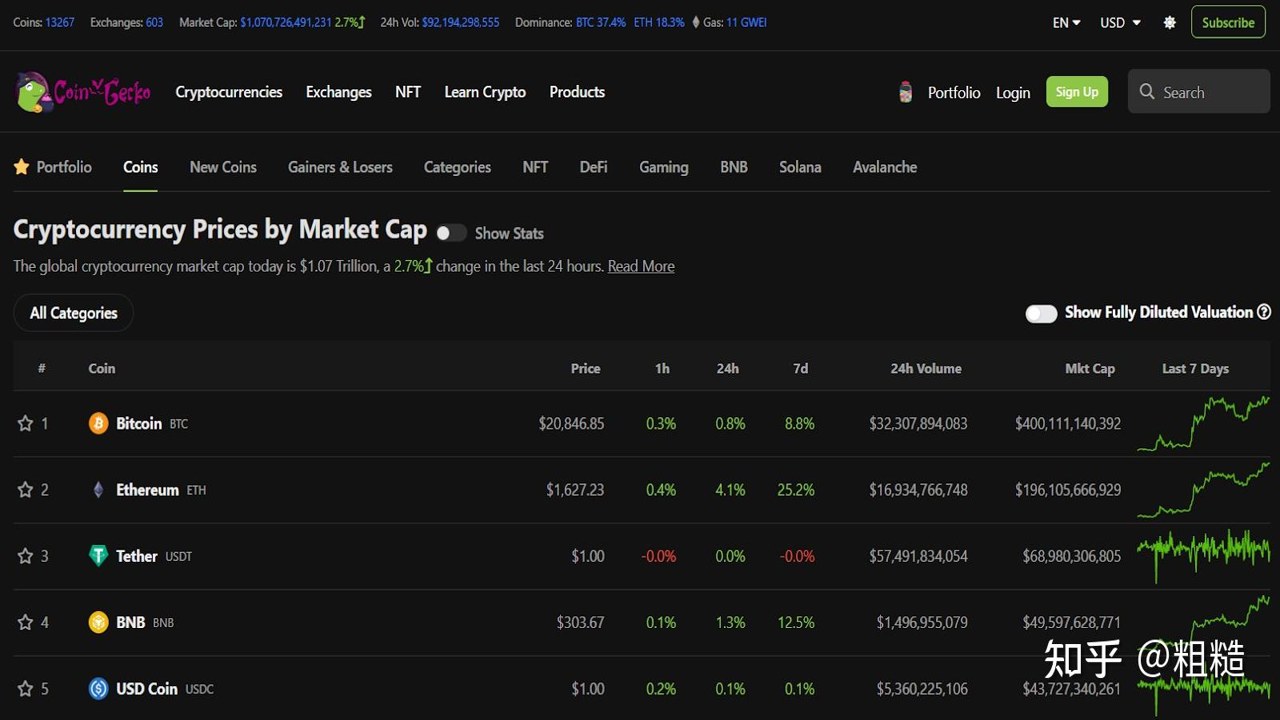Open the Cryptocurrencies menu
Image resolution: width=1280 pixels, height=720 pixels.
pos(229,92)
